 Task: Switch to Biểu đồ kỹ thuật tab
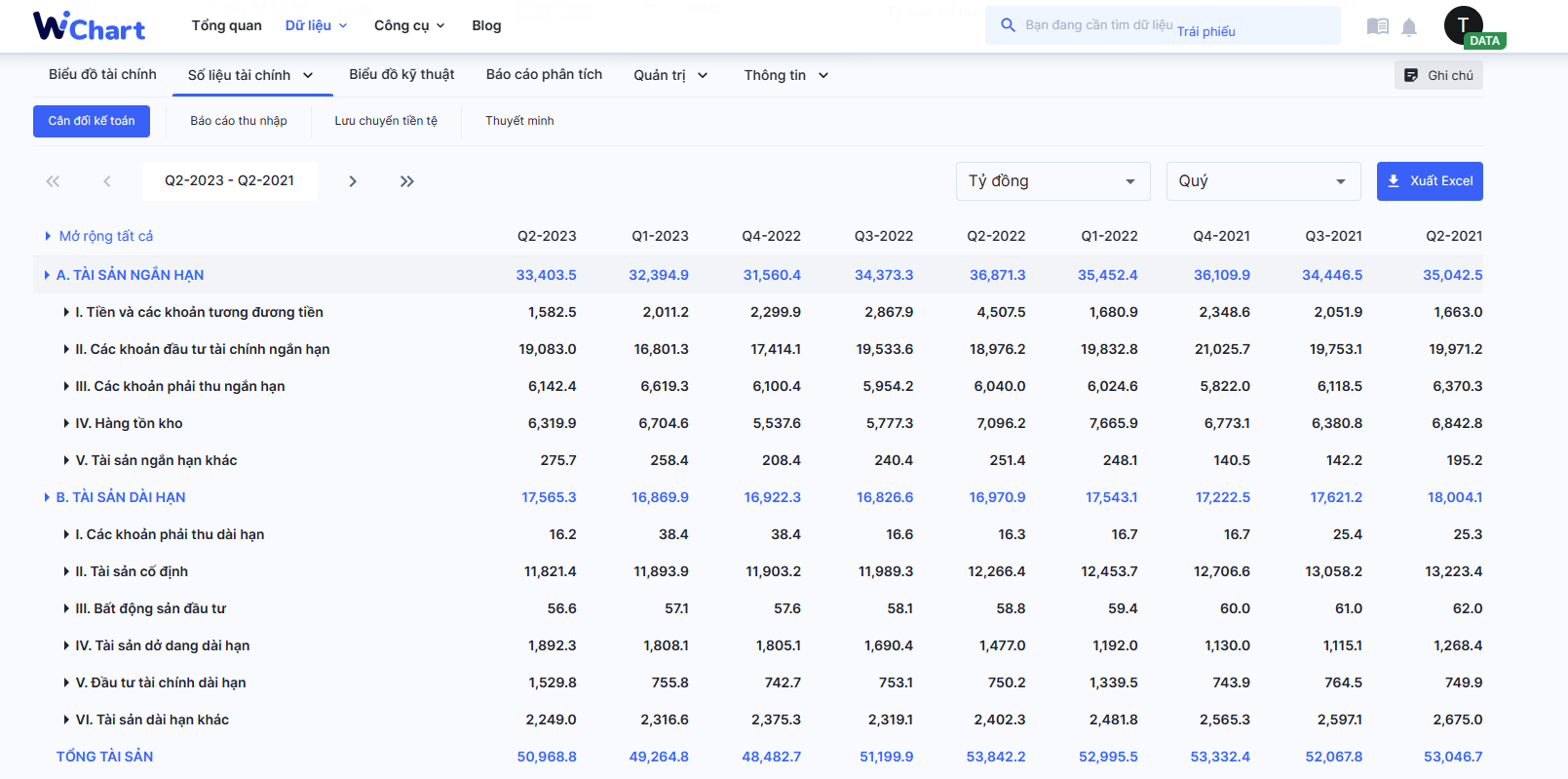402,74
